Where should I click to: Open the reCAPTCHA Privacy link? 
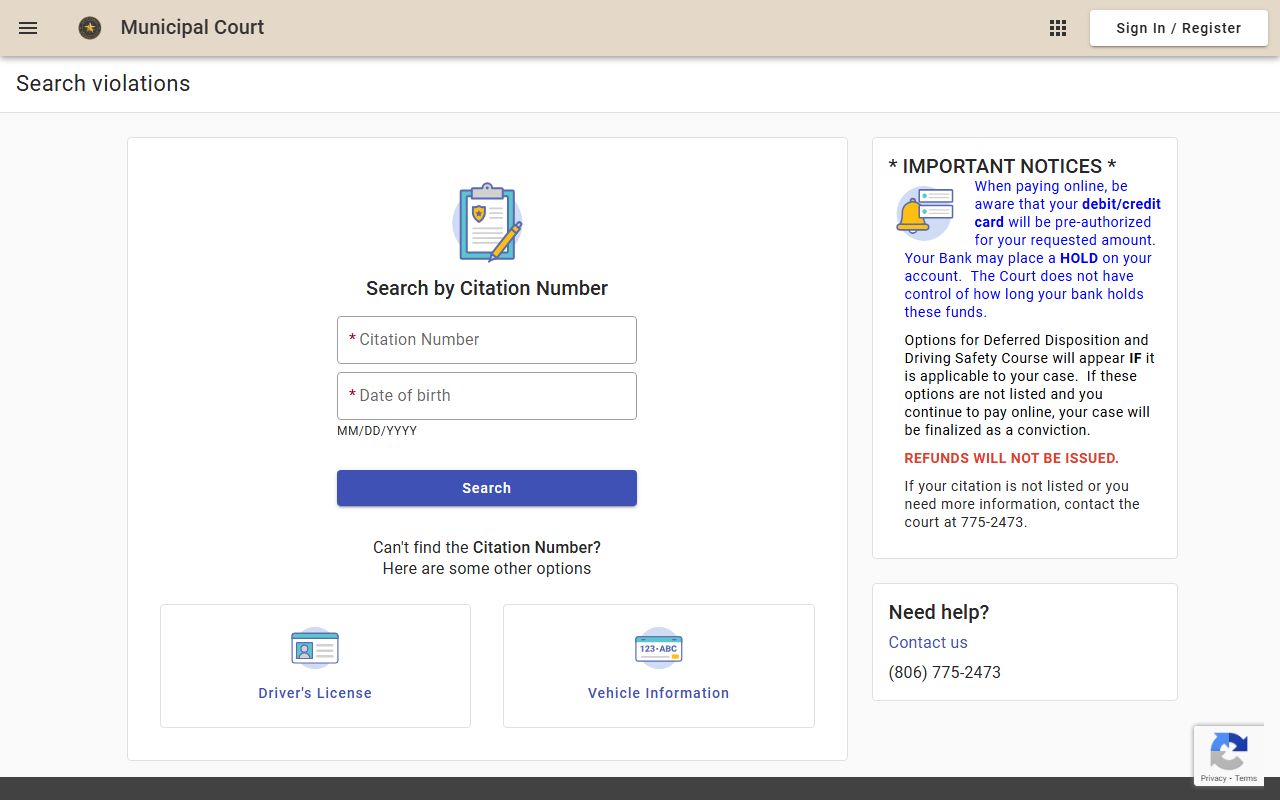coord(1213,778)
